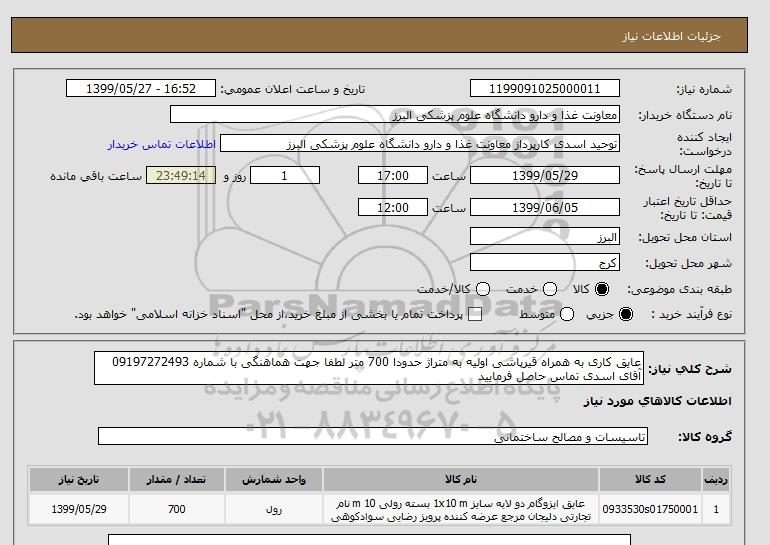Viewport: 770px width, 545px height.
Task: Click the announcement date field 1399/05/27 - 16:52
Action: pyautogui.click(x=141, y=88)
